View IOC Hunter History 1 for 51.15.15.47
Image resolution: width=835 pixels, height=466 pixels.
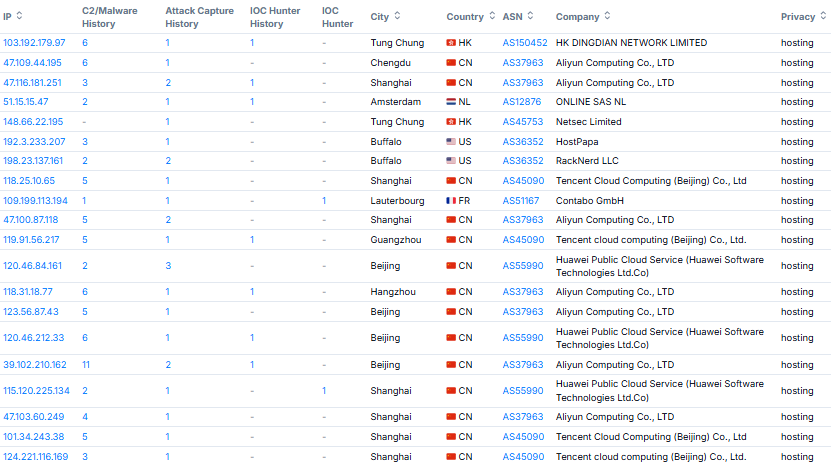point(252,102)
